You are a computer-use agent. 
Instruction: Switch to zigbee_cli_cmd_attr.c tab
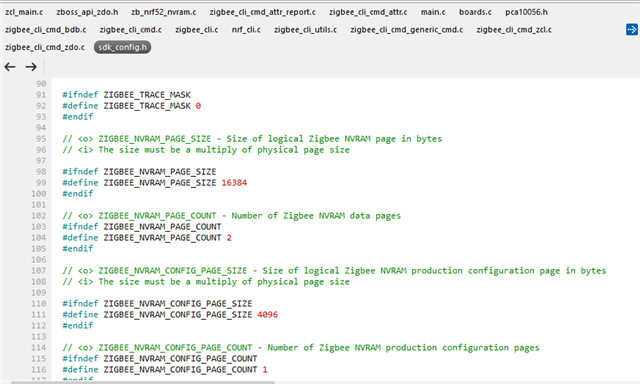click(x=368, y=12)
